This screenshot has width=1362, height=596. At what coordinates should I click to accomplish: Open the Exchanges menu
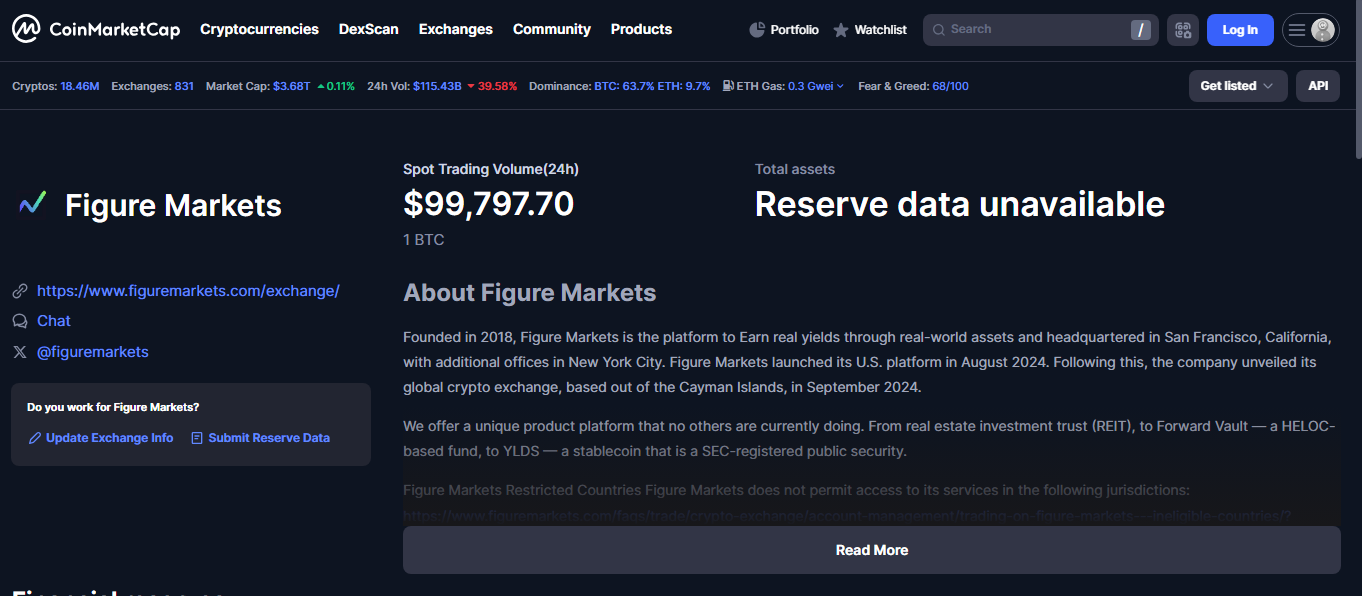point(456,29)
